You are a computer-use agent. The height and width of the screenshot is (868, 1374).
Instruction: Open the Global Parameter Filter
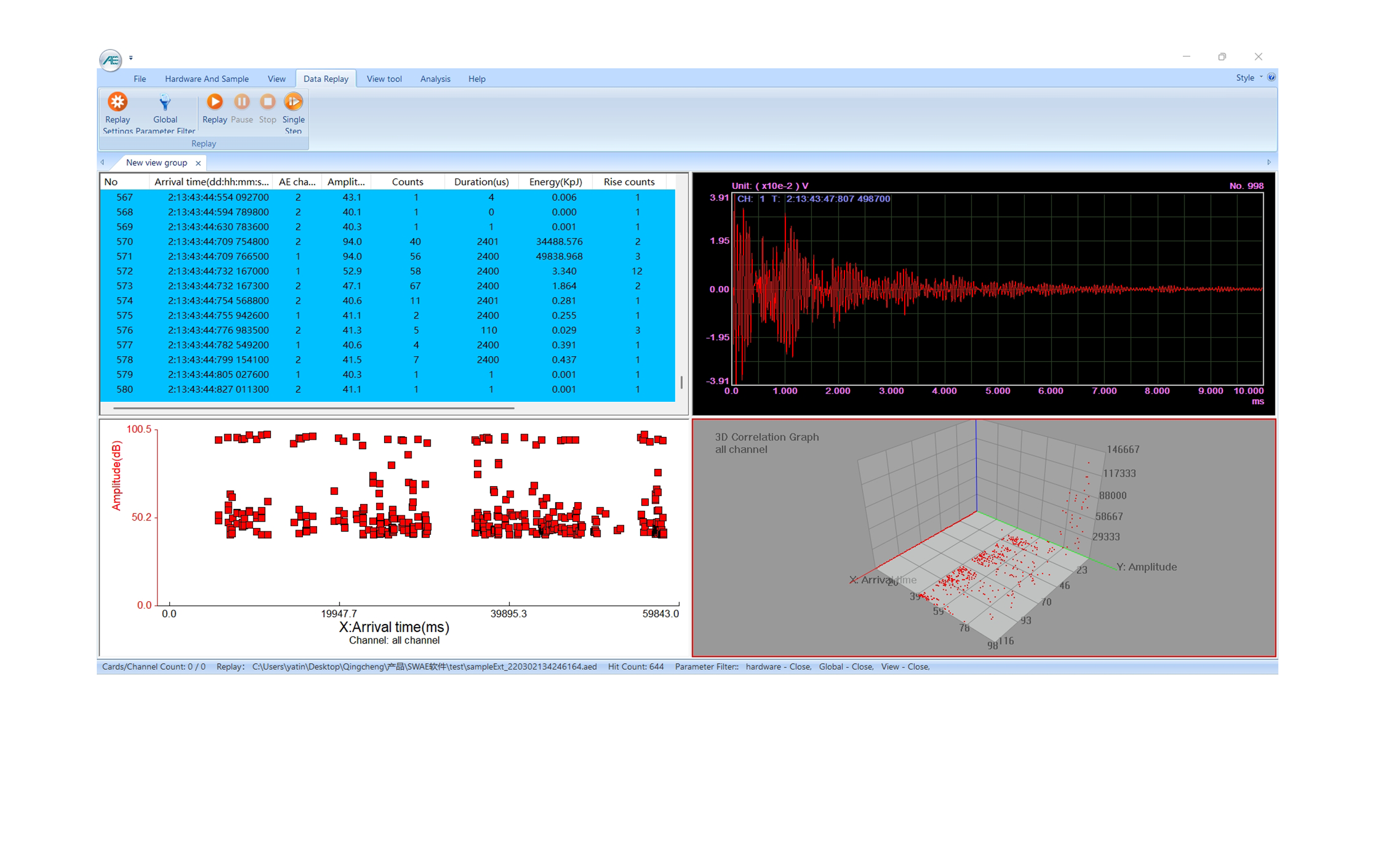165,102
